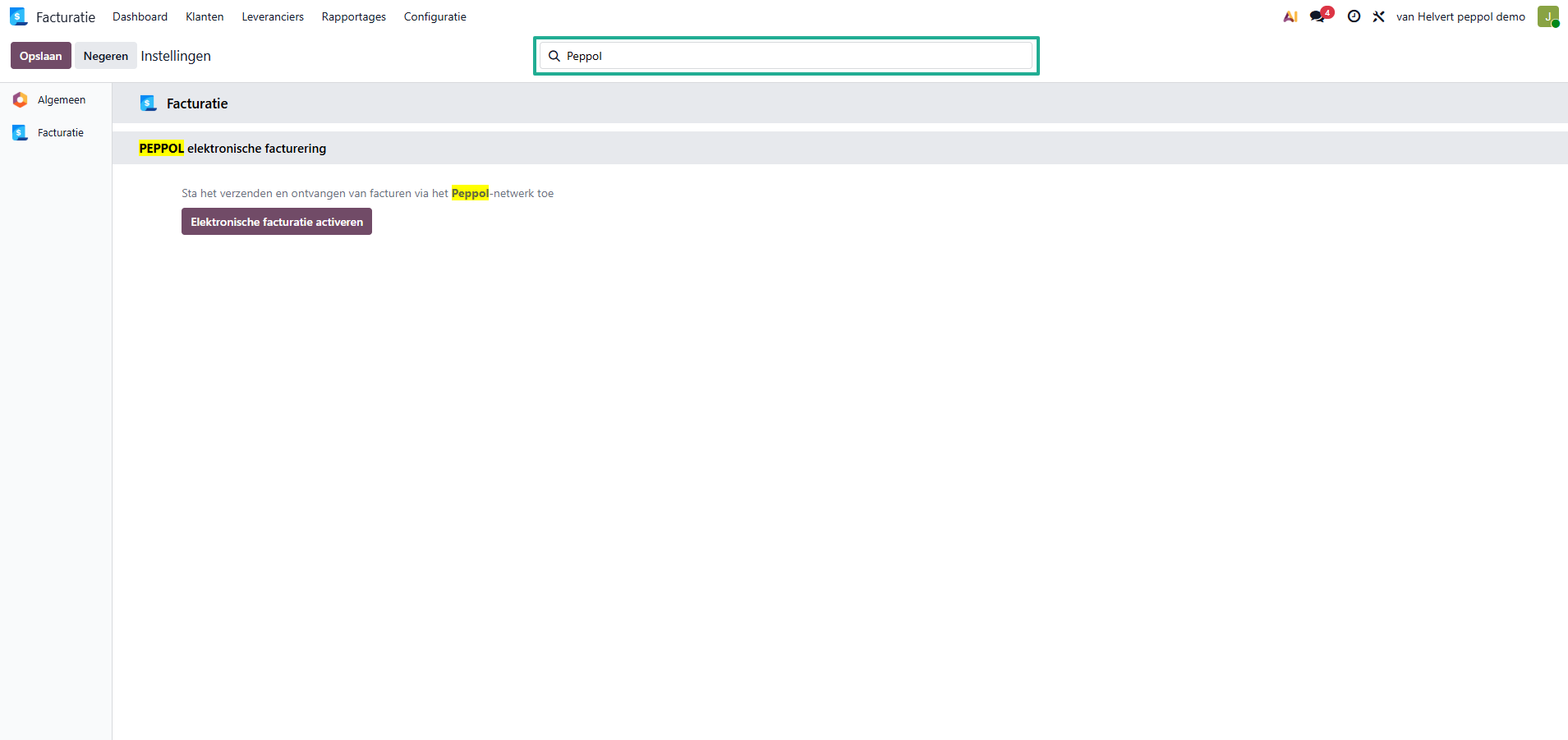Click the magnifier icon in search box
The image size is (1568, 740).
(554, 56)
